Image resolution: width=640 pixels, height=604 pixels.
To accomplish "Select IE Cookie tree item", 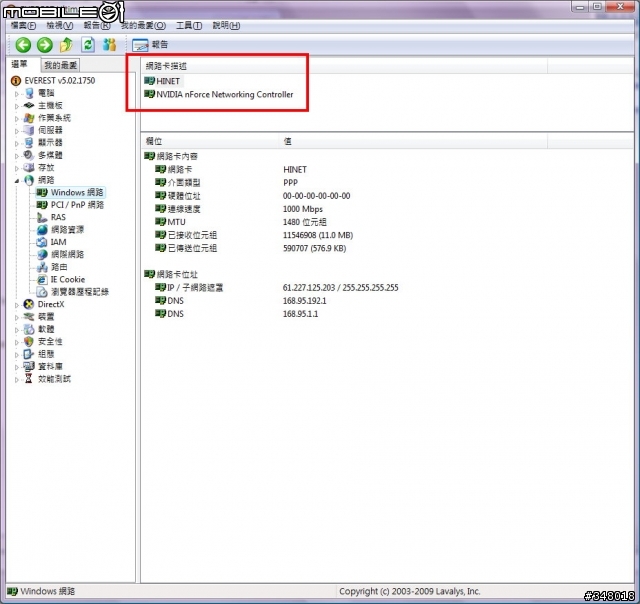I will click(68, 279).
